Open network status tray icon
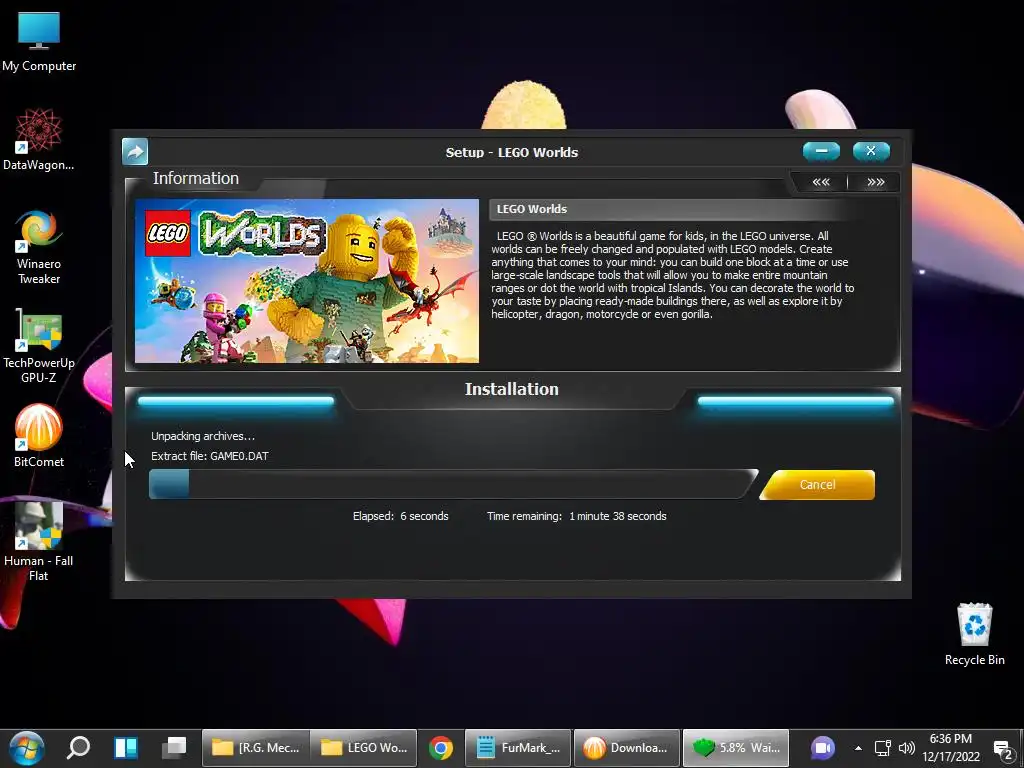This screenshot has width=1024, height=768. (882, 748)
